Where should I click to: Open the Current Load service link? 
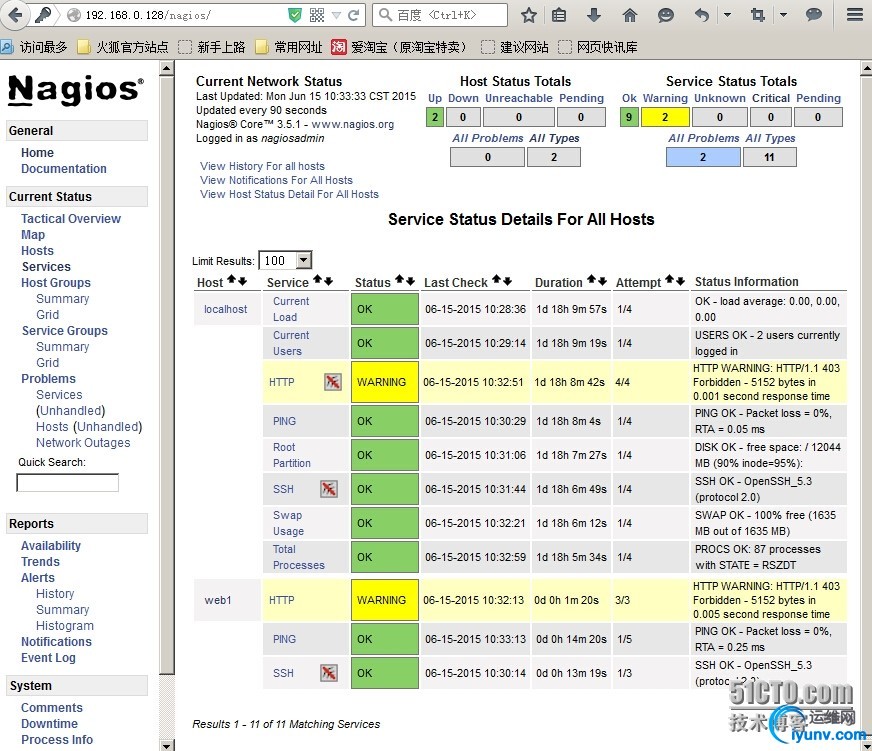click(x=291, y=309)
